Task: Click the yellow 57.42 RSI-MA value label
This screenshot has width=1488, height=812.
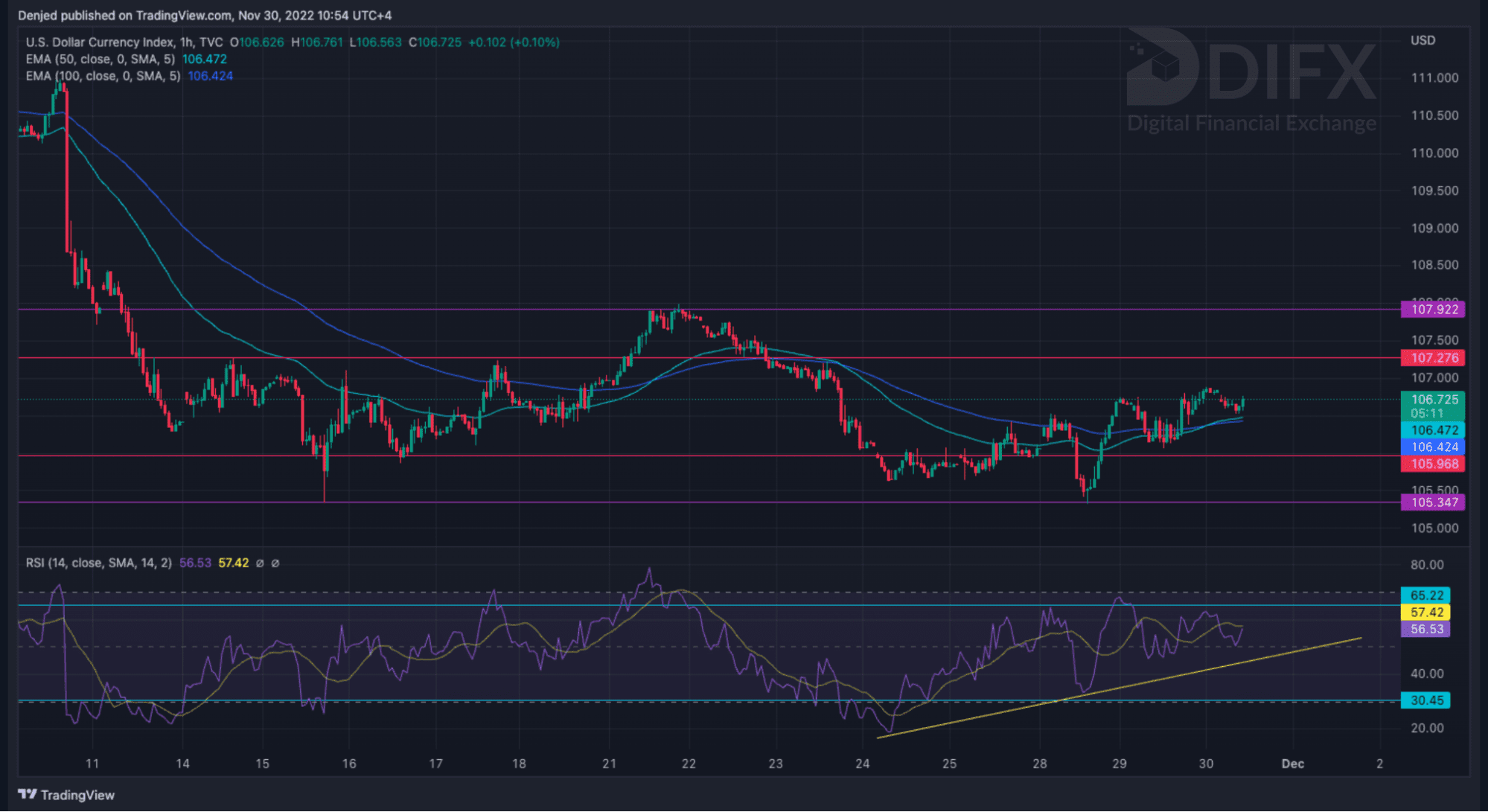Action: 1426,613
